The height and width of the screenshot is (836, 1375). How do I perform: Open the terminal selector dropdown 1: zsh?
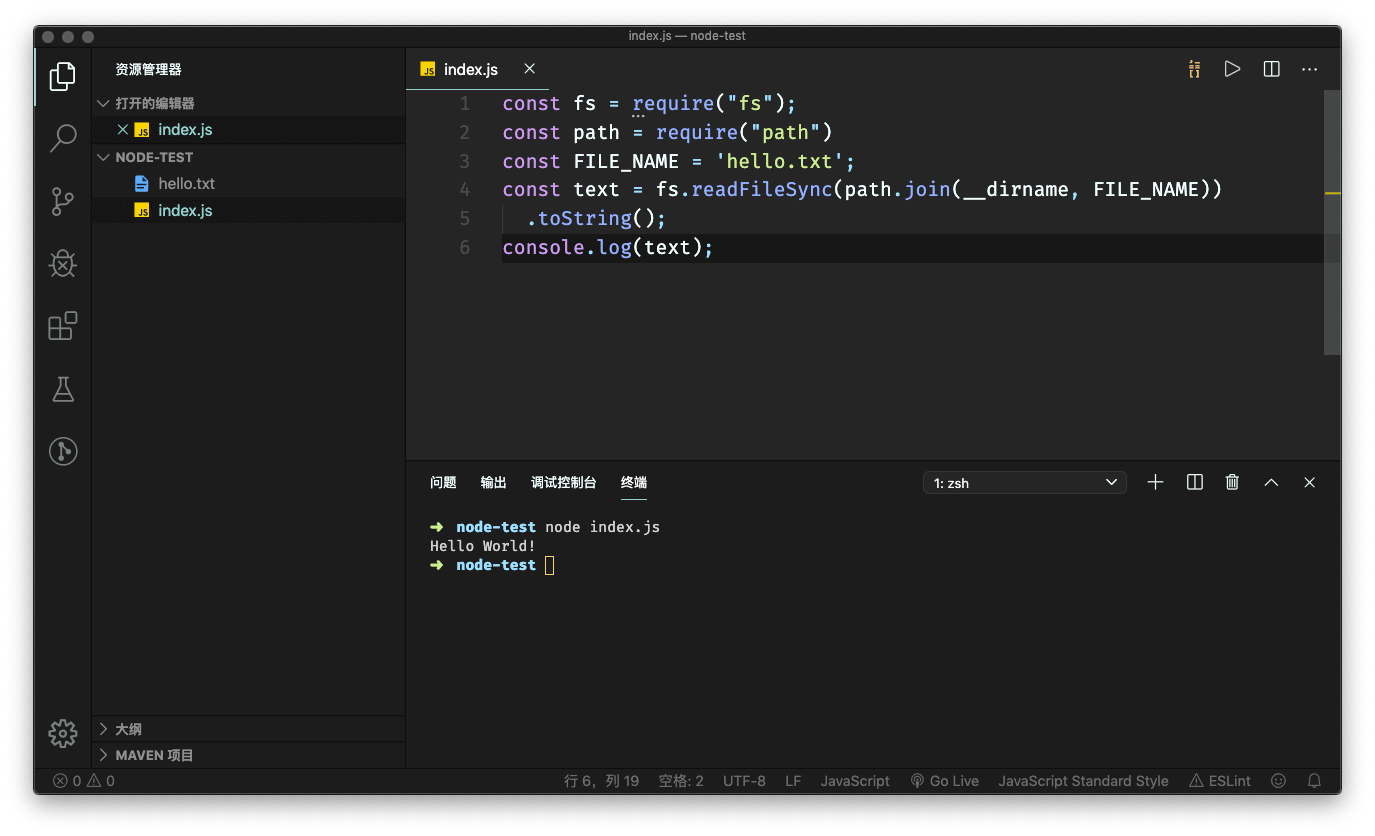click(1025, 483)
